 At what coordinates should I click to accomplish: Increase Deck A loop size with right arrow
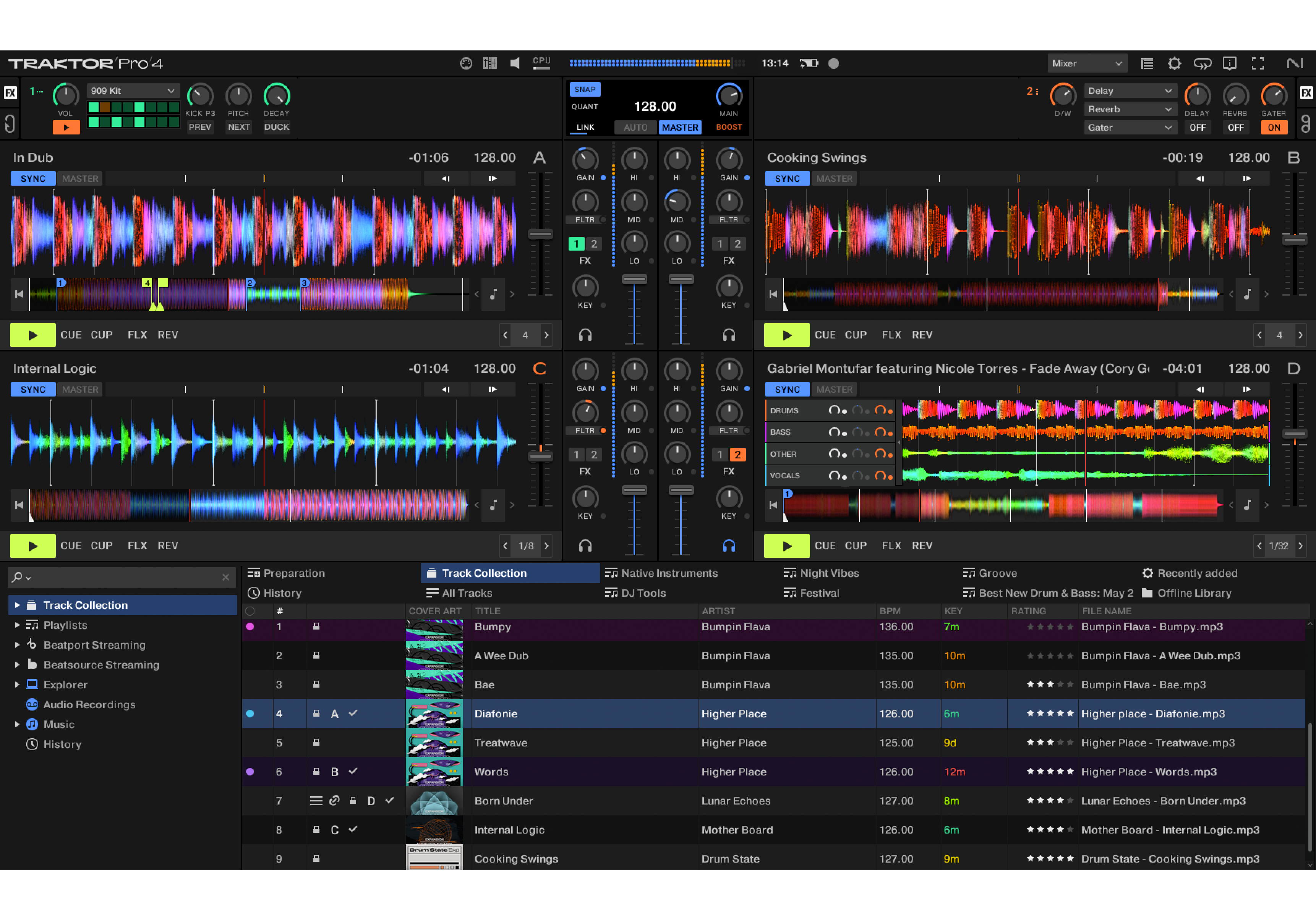point(546,335)
